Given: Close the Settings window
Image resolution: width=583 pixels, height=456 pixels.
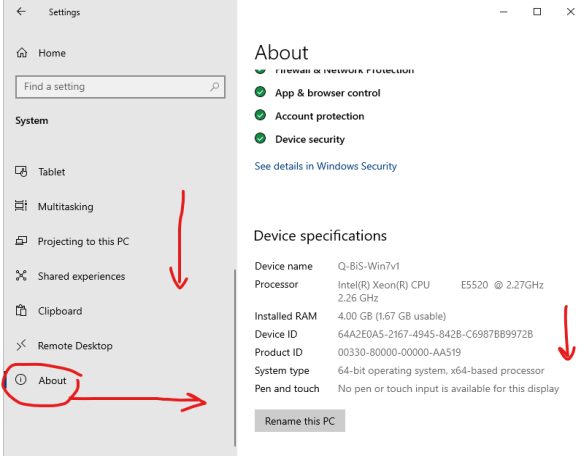Looking at the screenshot, I should coord(571,12).
